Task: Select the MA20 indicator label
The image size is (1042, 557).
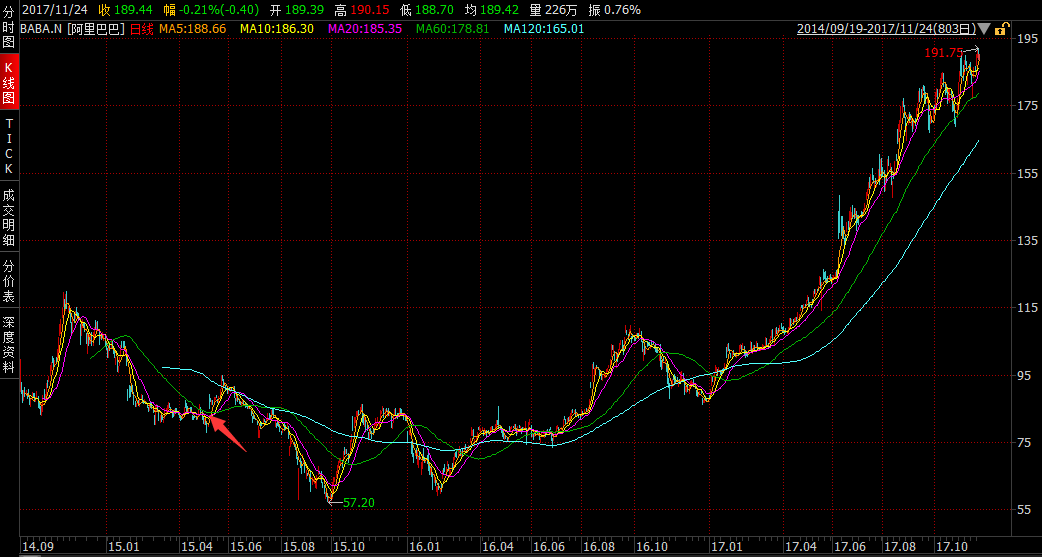Action: click(x=365, y=29)
